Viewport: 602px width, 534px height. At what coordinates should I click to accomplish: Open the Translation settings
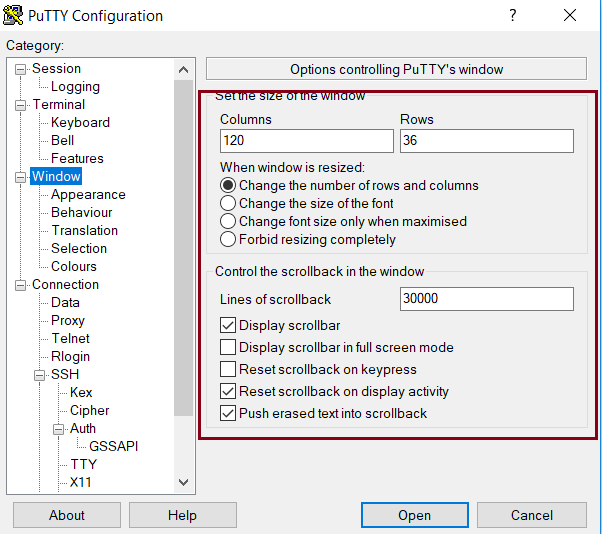click(x=84, y=230)
